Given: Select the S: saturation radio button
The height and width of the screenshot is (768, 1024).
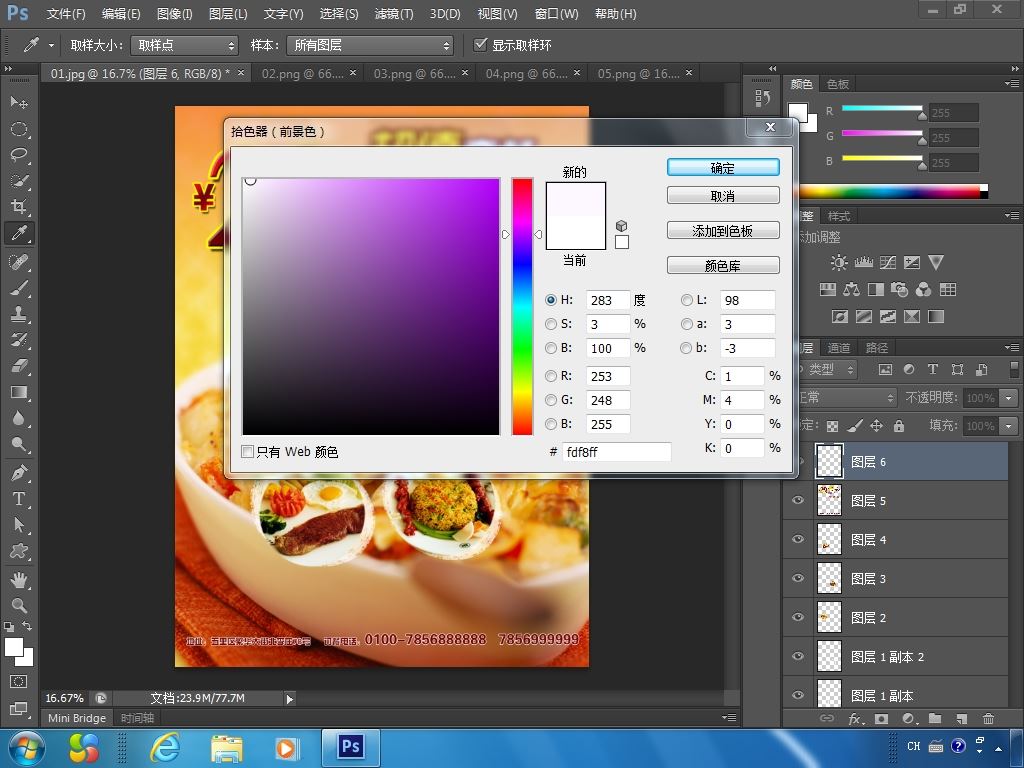Looking at the screenshot, I should point(551,324).
